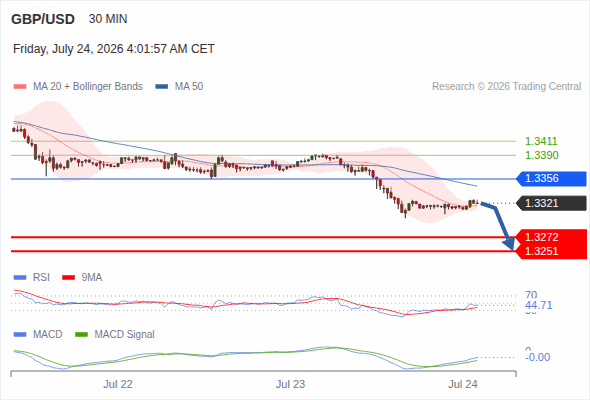Click the MACD blue legend swatch

[x=20, y=335]
